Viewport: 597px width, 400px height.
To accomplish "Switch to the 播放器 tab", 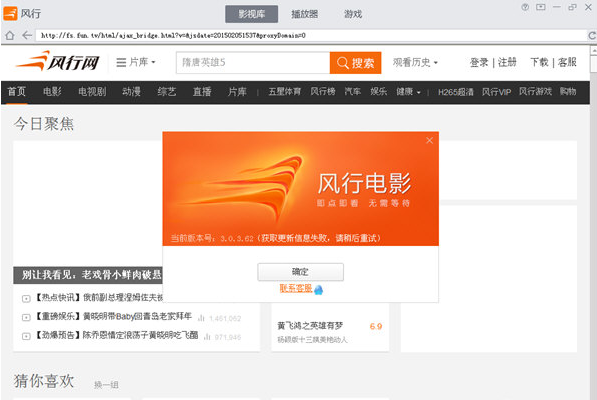I will click(x=304, y=14).
